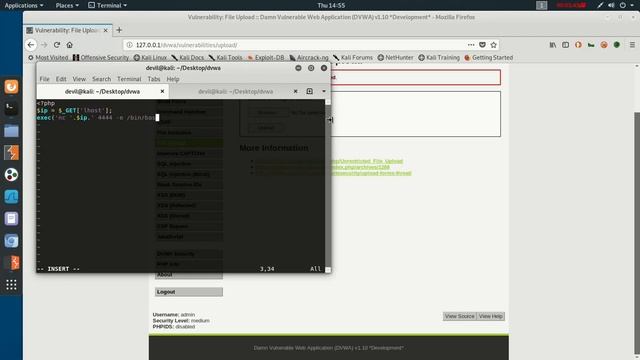Click network status icon in top panel
Image resolution: width=640 pixels, height=360 pixels.
tap(600, 5)
